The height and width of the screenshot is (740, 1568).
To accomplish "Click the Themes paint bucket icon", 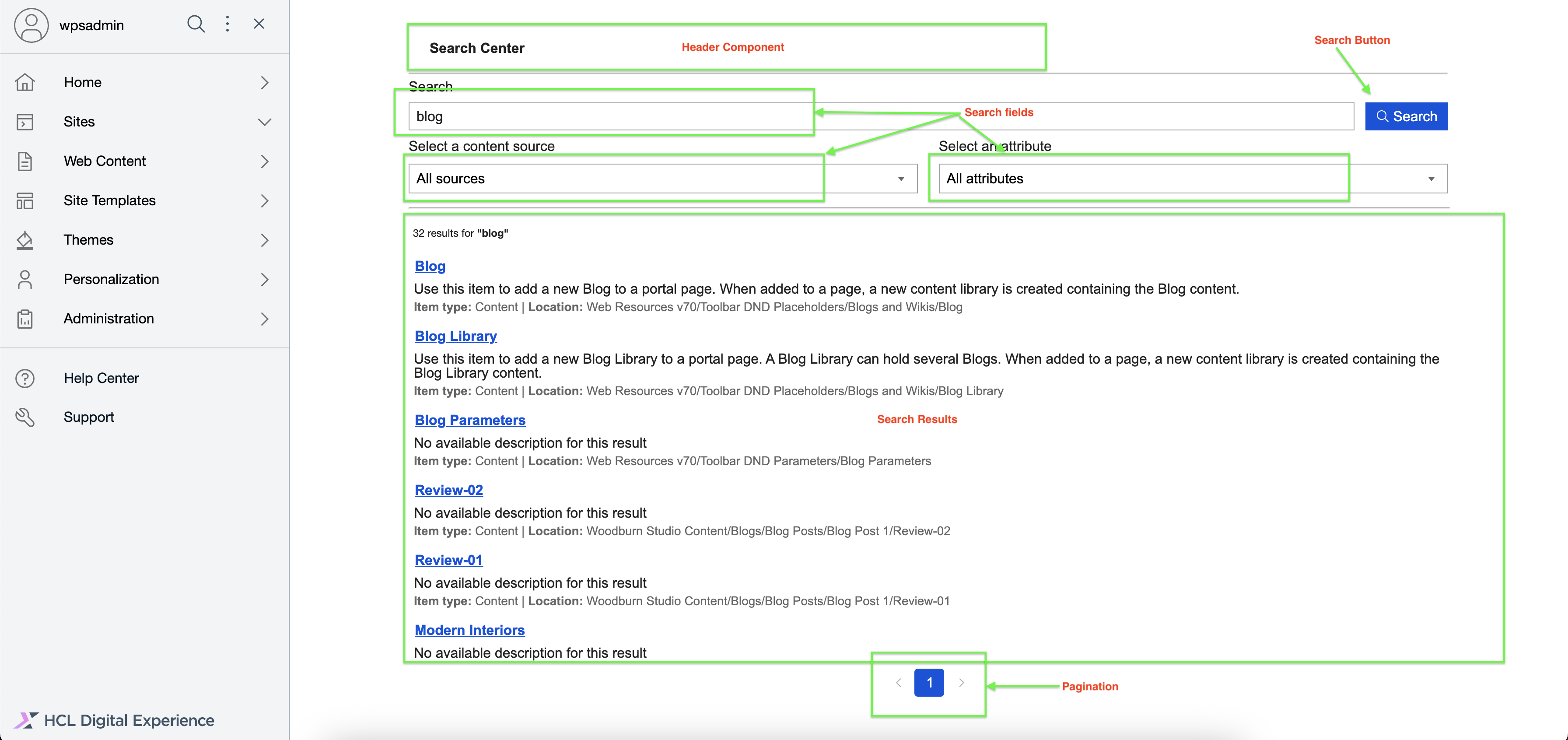I will (25, 240).
